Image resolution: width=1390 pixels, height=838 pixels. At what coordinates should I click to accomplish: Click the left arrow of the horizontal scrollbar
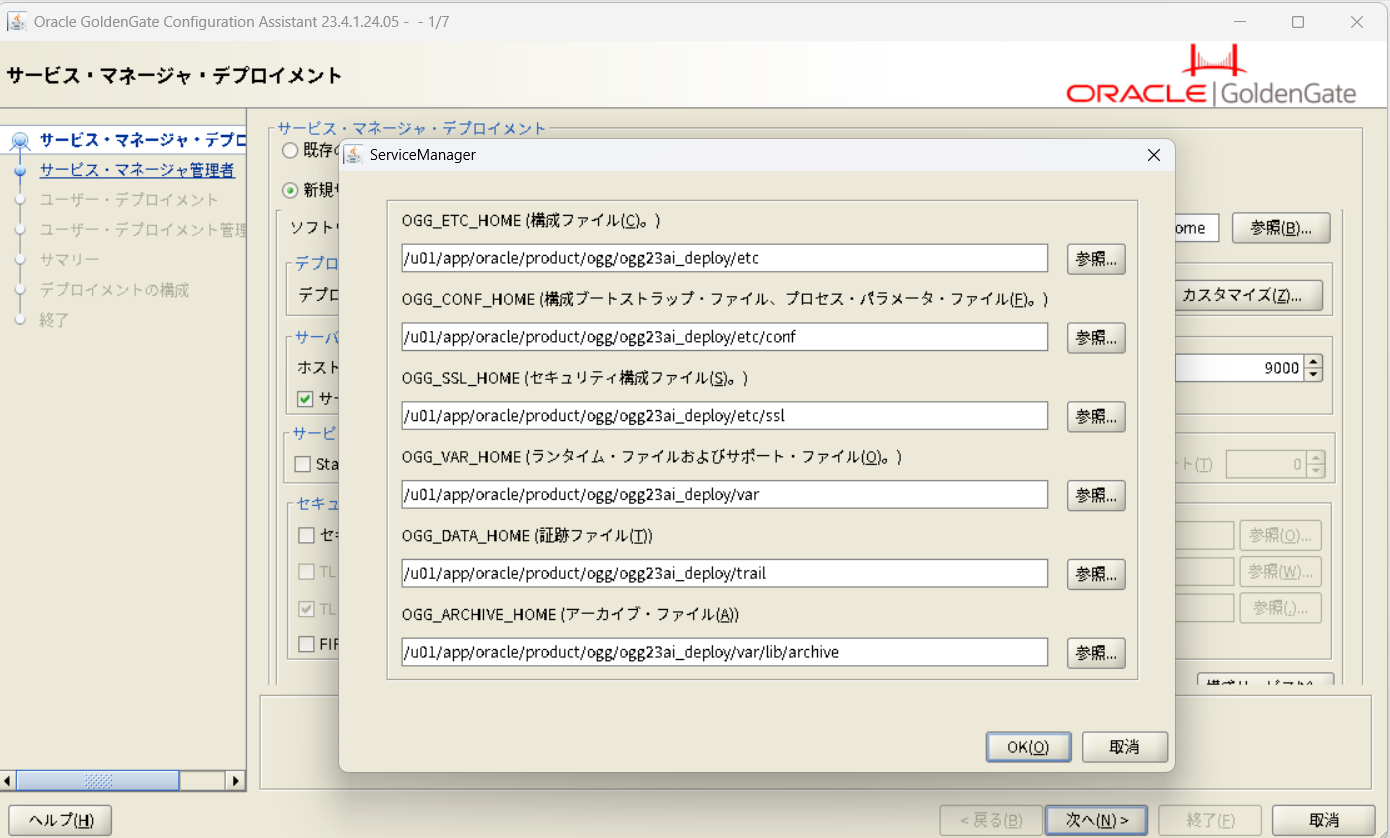(7, 780)
